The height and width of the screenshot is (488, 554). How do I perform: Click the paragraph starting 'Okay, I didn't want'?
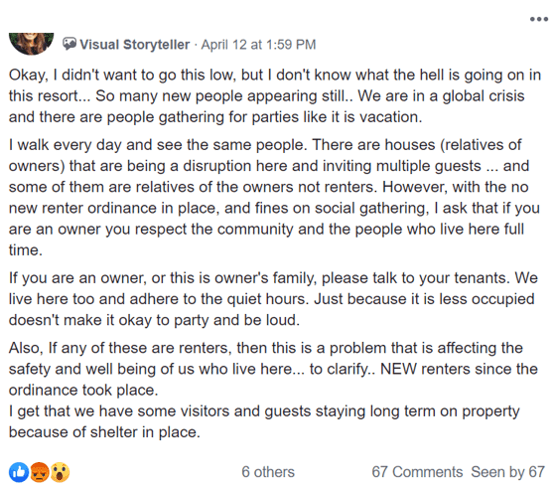(x=275, y=96)
